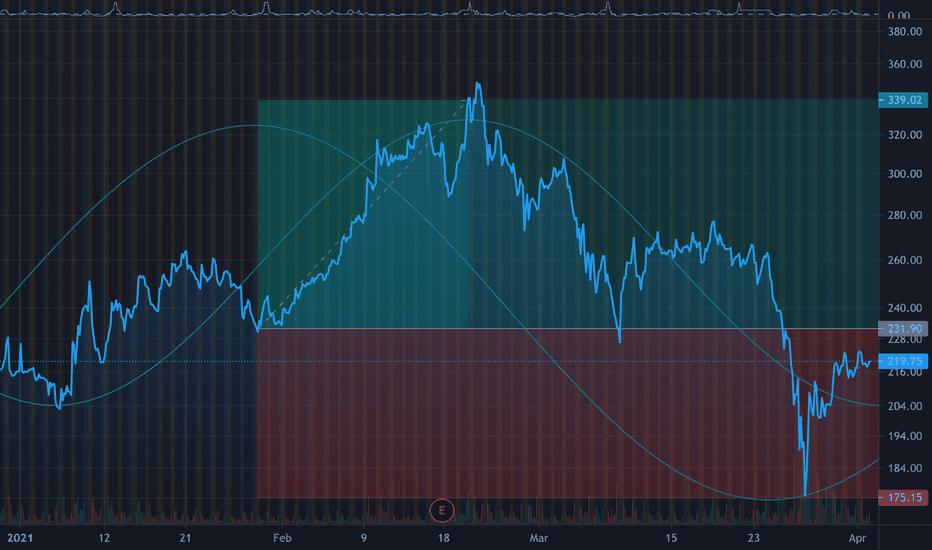Click the Feb label on time axis
Screen dimensions: 932x550
pos(282,538)
